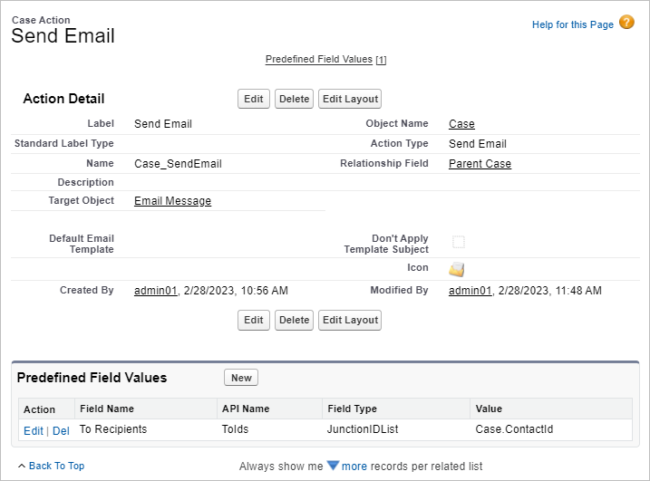650x481 pixels.
Task: Toggle Don't Apply Template Subject checkbox
Action: 458,242
